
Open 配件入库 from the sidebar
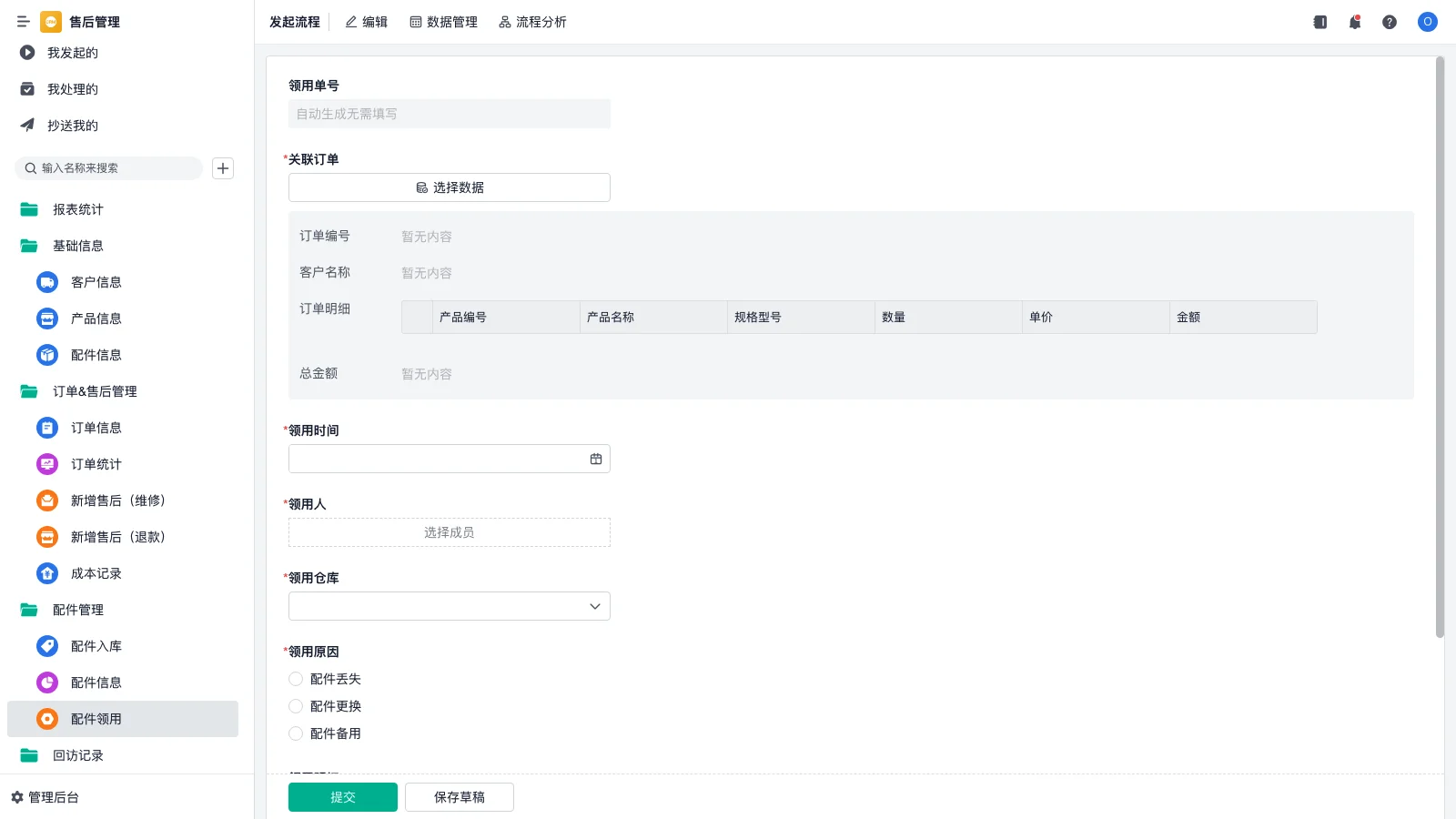[94, 646]
